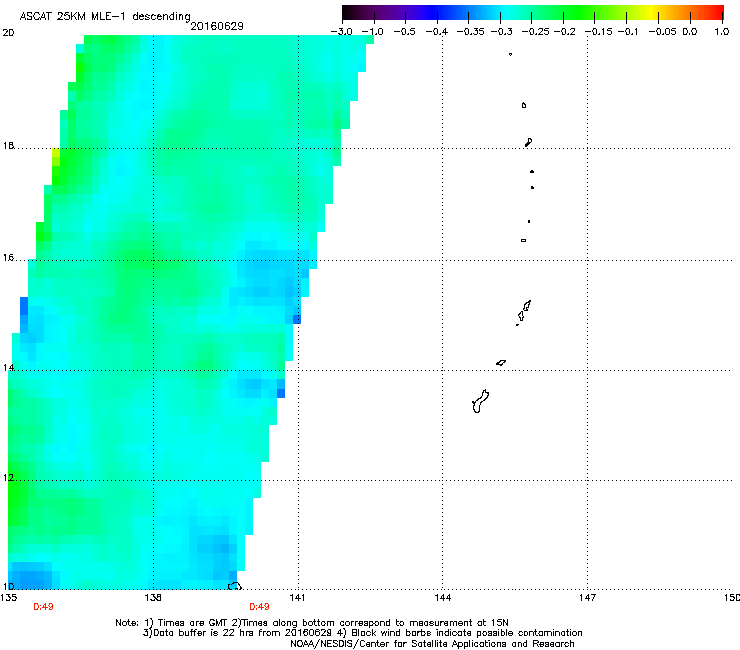The height and width of the screenshot is (650, 740).
Task: Select the longitude 141 axis label
Action: pyautogui.click(x=297, y=598)
